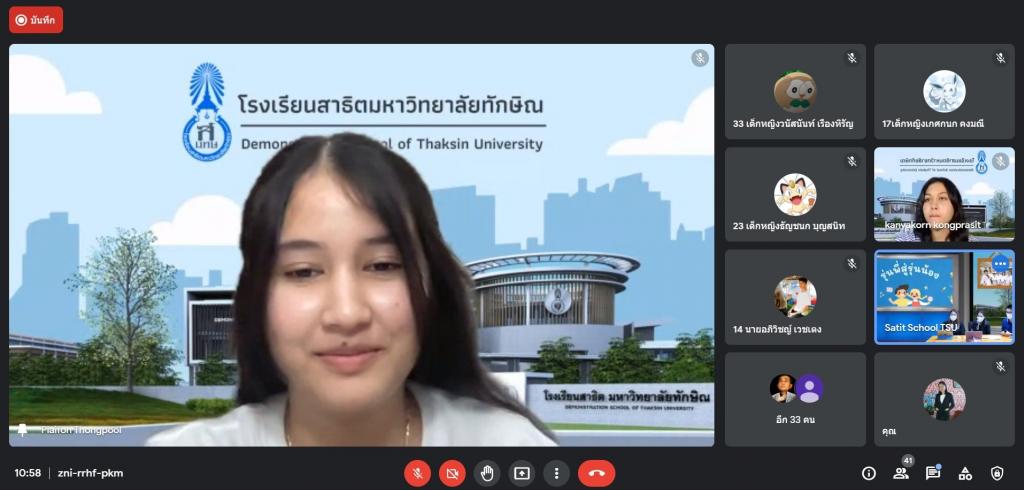Viewport: 1024px width, 490px height.
Task: Leave the call
Action: [596, 473]
